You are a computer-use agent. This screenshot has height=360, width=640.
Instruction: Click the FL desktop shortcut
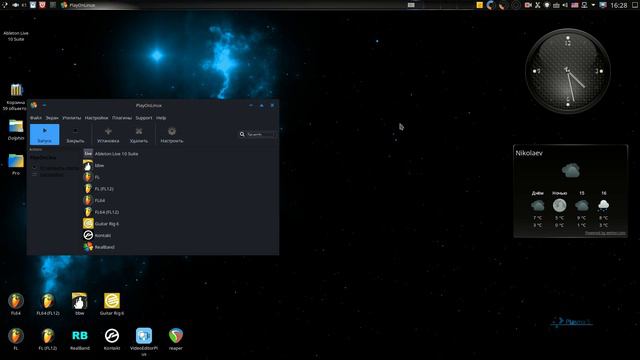coord(16,339)
